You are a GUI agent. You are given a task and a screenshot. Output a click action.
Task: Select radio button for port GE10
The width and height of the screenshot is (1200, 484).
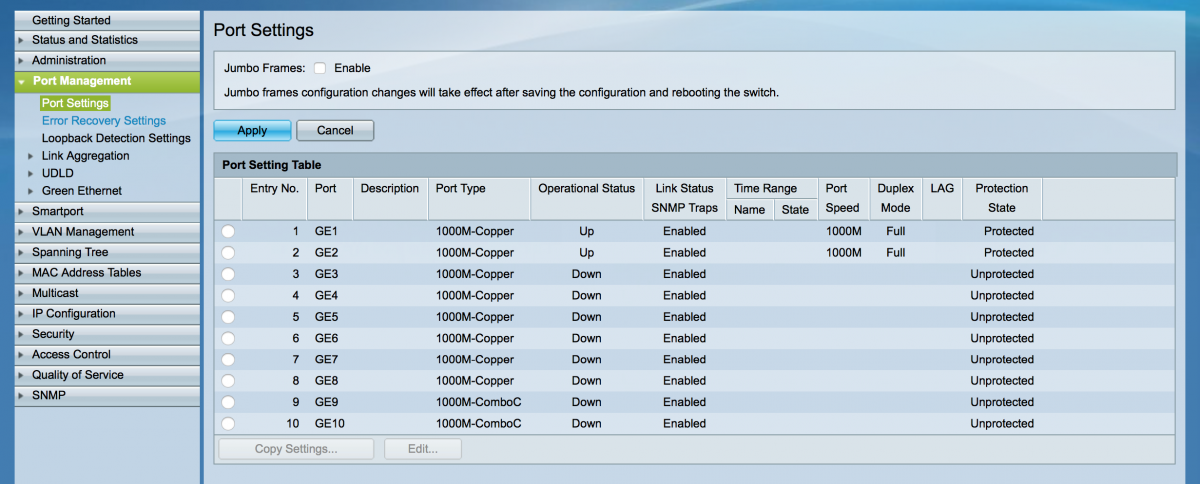click(x=228, y=423)
